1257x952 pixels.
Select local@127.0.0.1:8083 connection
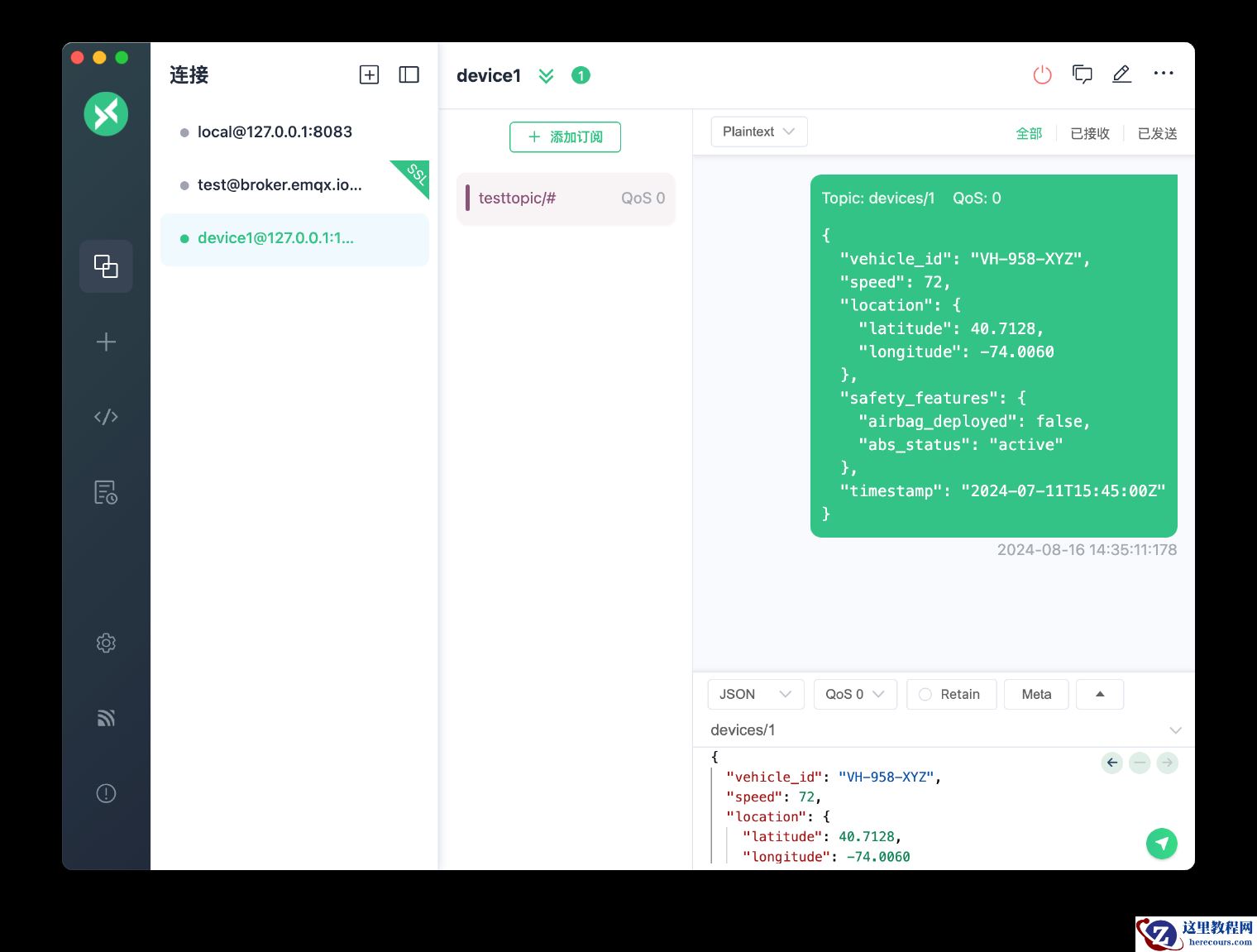pos(294,132)
